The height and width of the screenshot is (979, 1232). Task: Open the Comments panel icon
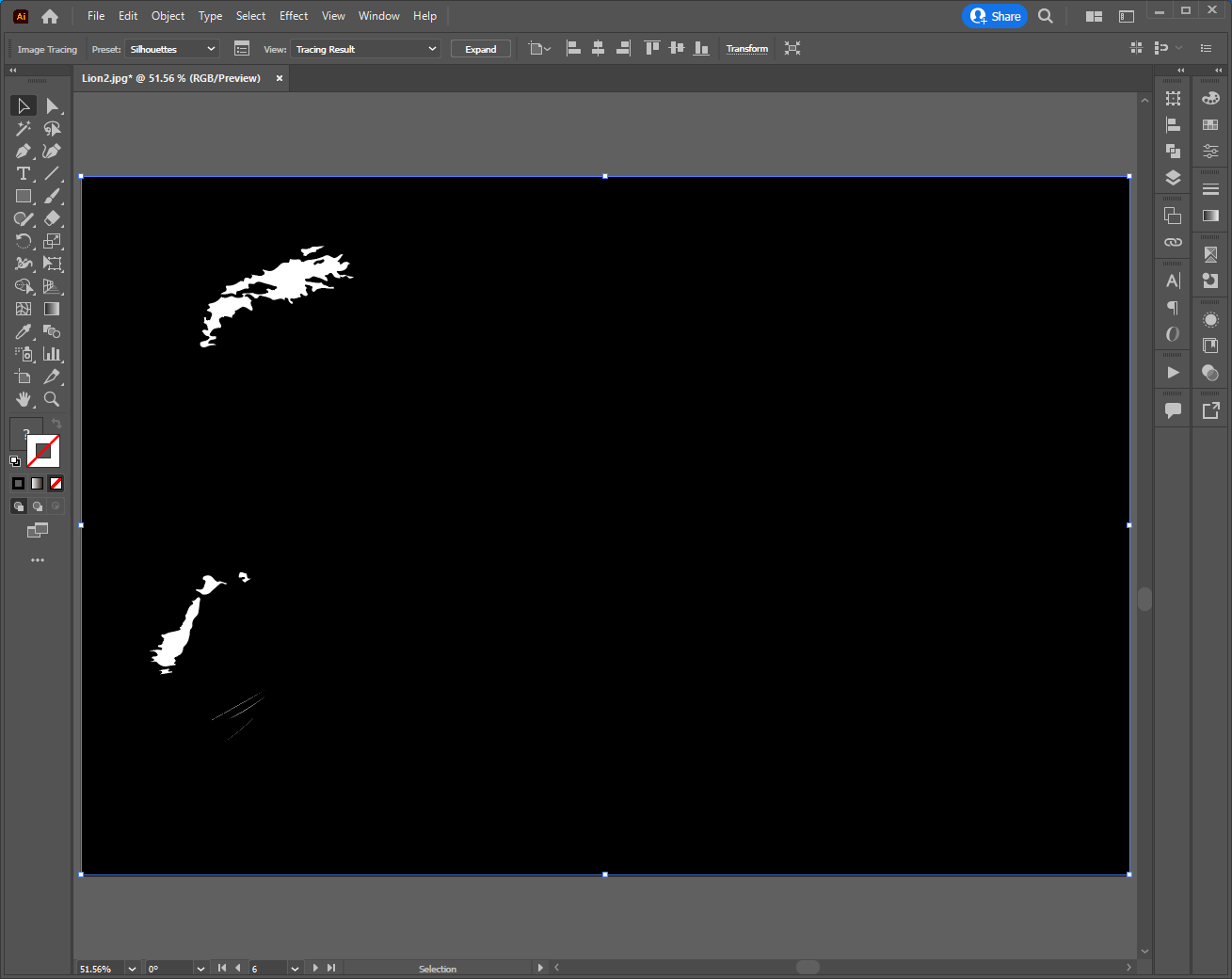(x=1173, y=410)
